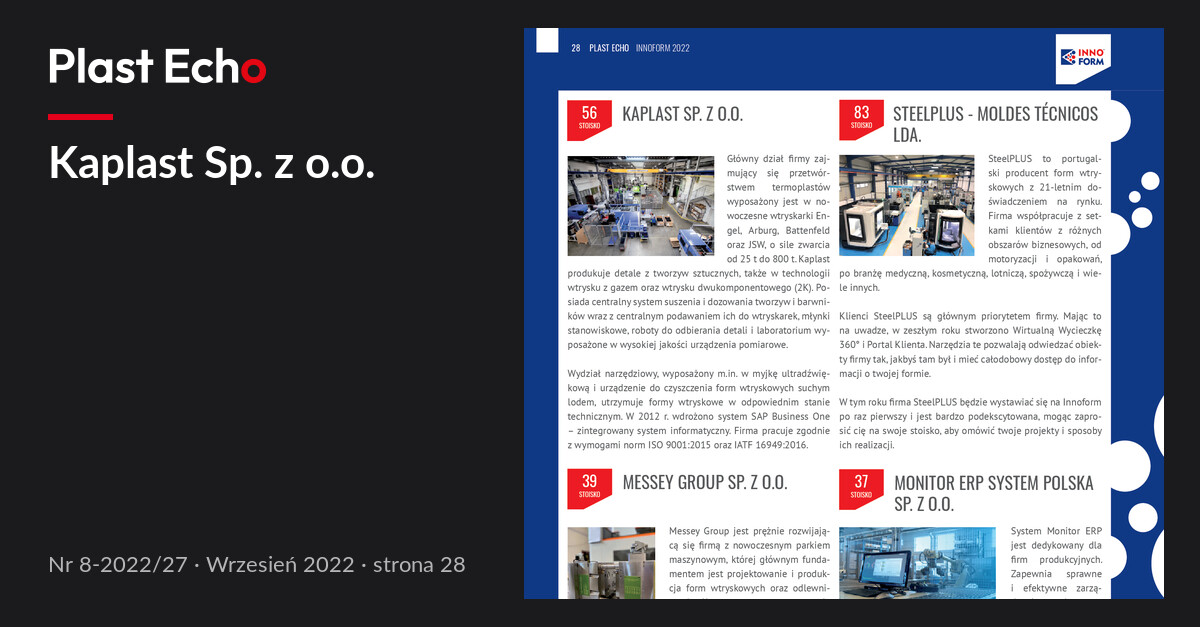Click the Plast Echo logo
The height and width of the screenshot is (627, 1200).
tap(157, 67)
